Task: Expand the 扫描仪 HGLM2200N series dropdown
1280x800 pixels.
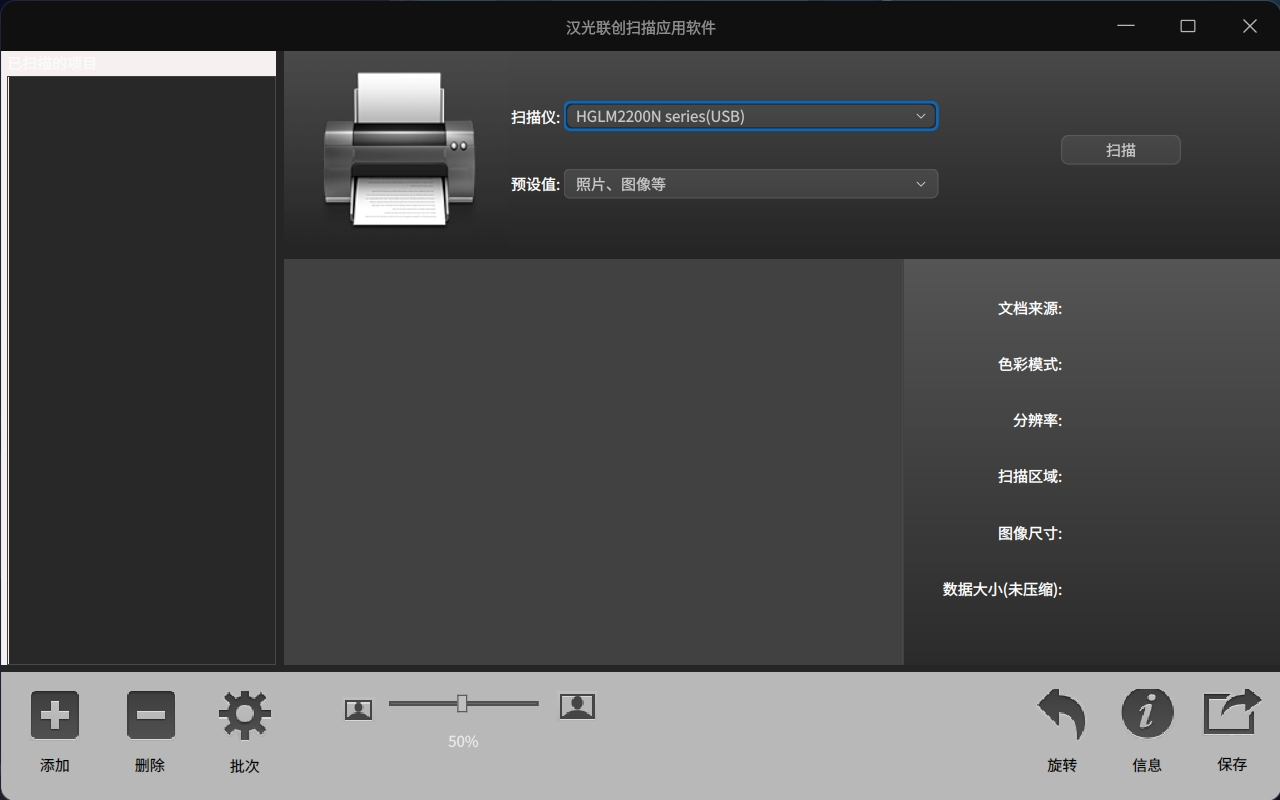Action: [x=750, y=116]
